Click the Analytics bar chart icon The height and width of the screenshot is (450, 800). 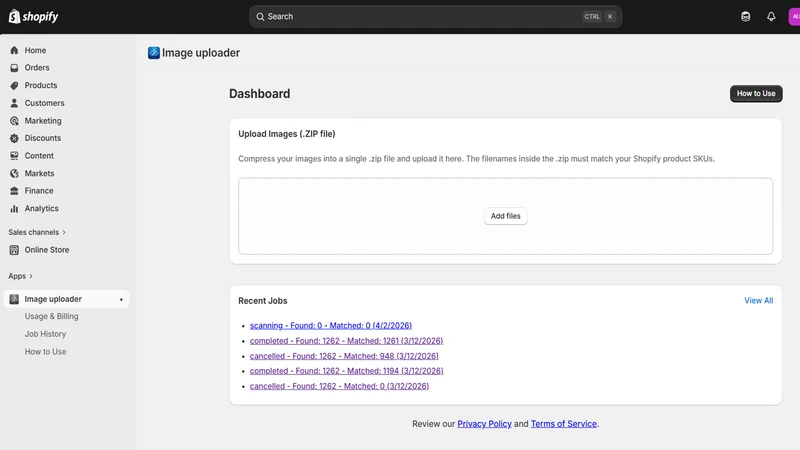pyautogui.click(x=14, y=208)
